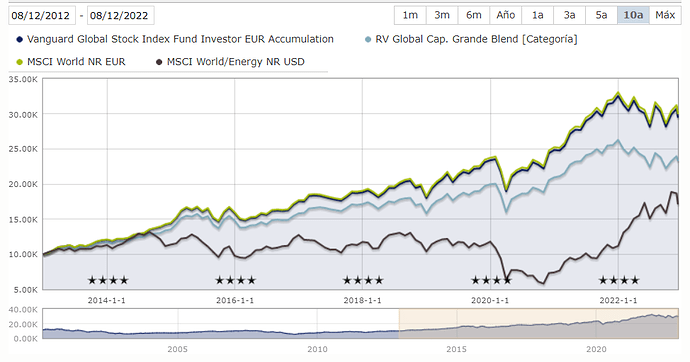Viewport: 690px width, 362px height.
Task: Edit the end date 08/12/2022 field
Action: click(120, 15)
